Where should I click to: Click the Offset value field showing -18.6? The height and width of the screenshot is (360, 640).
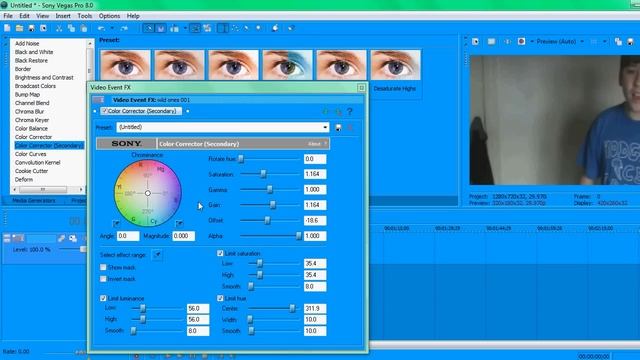pyautogui.click(x=315, y=220)
